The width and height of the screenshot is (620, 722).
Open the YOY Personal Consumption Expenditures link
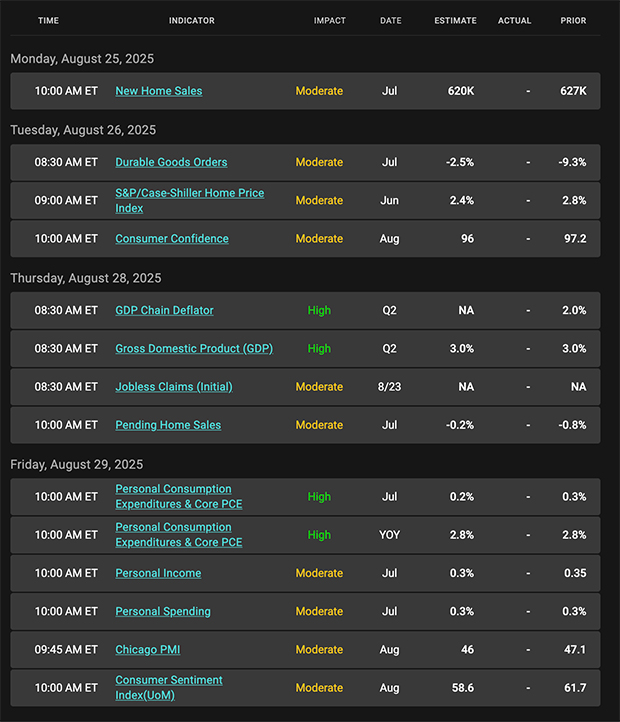[x=179, y=535]
